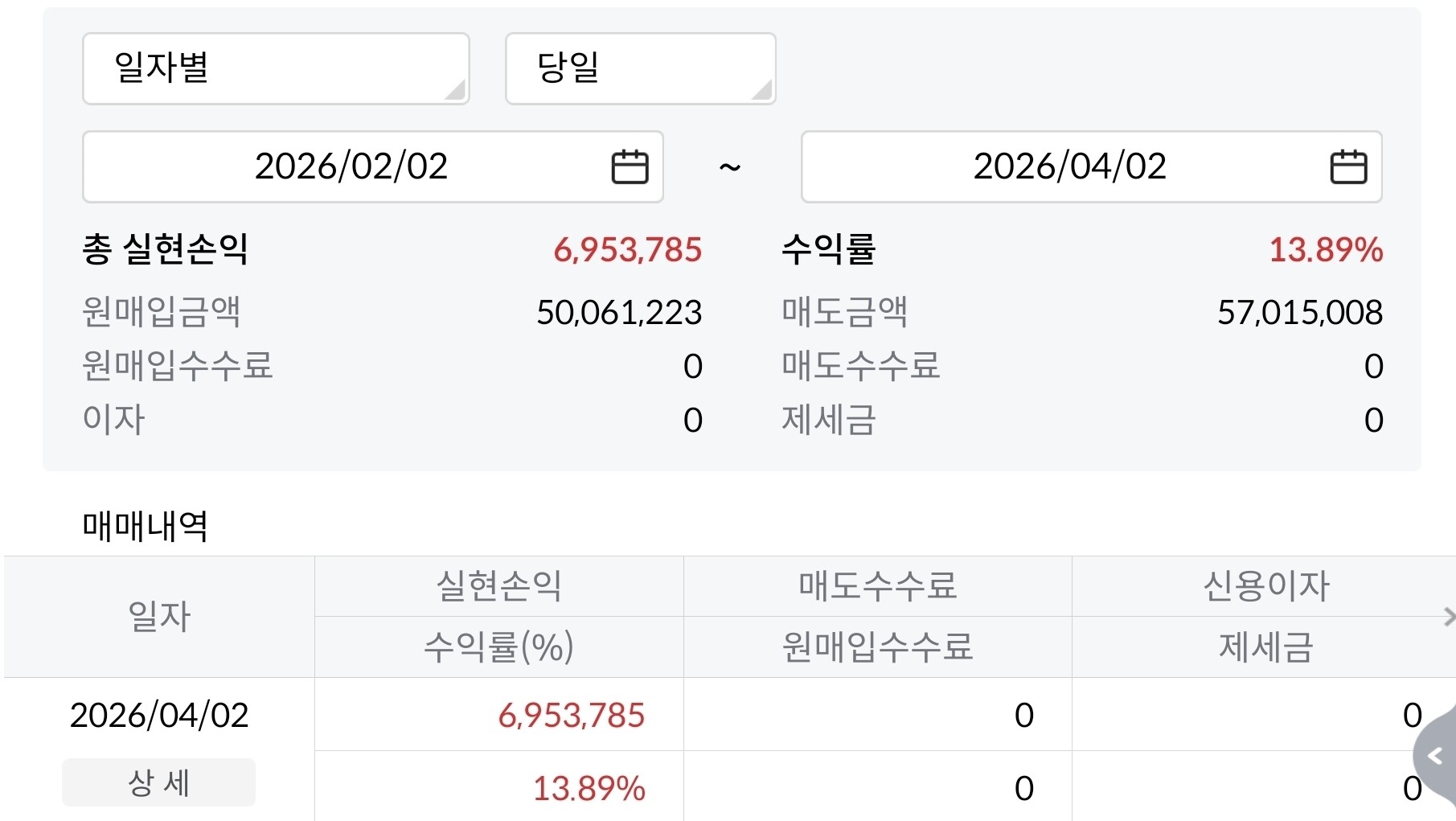
Task: Click the end date field 2026/04/02
Action: (x=1069, y=167)
